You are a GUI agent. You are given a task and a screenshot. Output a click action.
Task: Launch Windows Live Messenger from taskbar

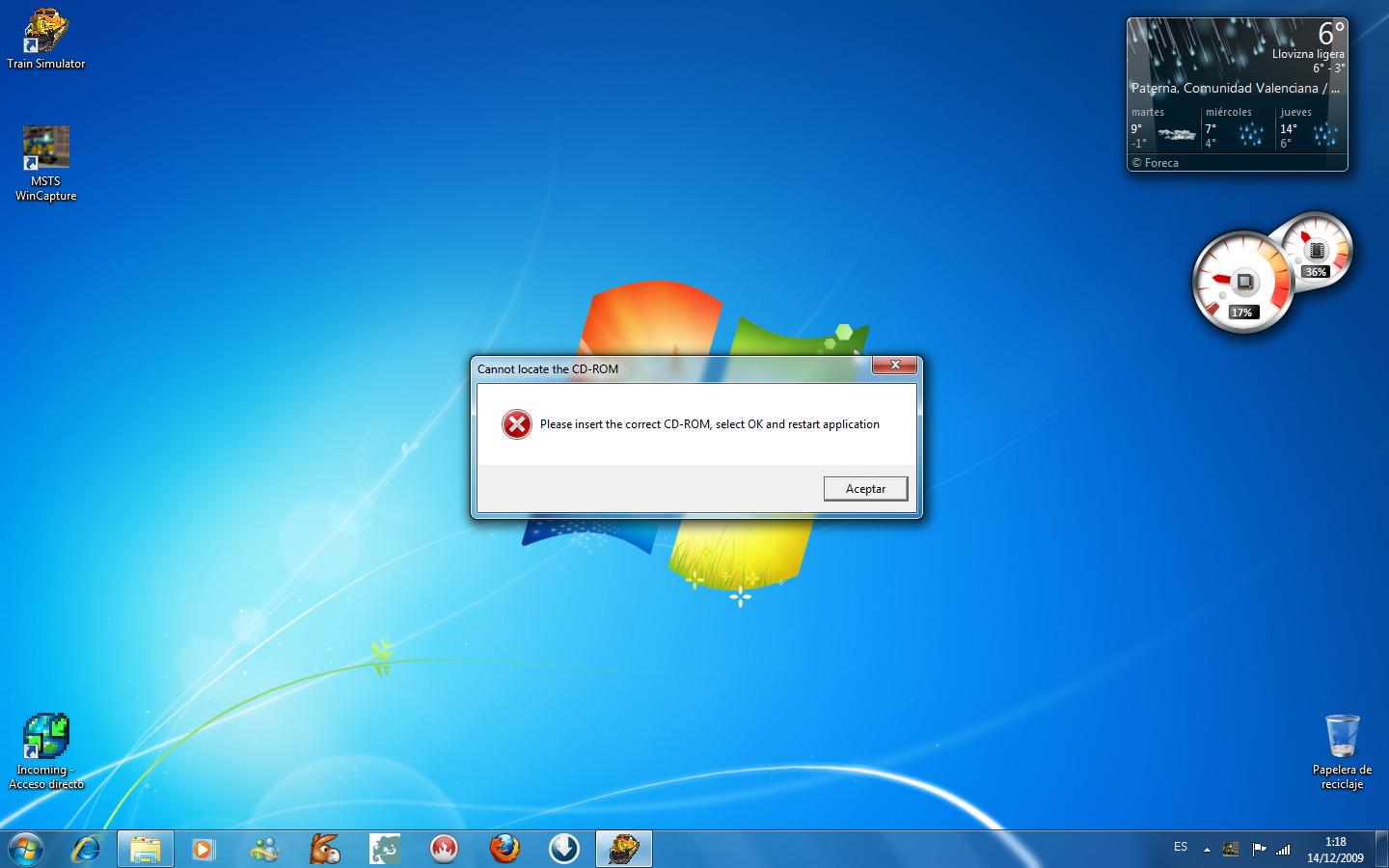pos(264,849)
